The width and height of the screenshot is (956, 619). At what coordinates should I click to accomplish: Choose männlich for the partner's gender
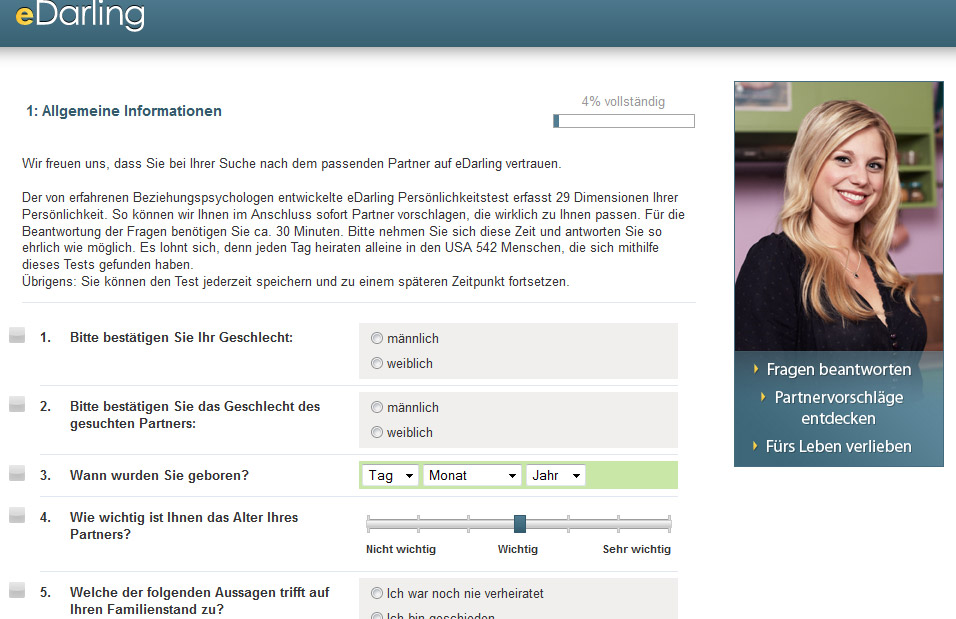[377, 407]
